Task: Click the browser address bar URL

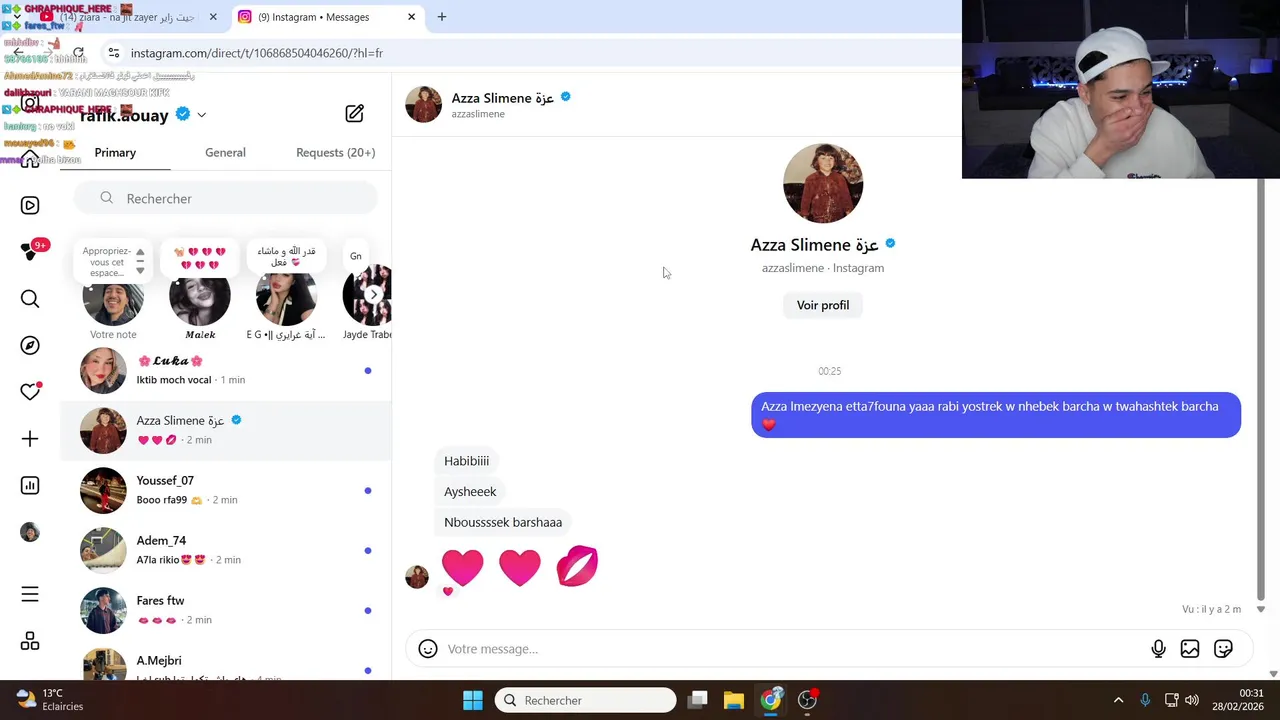Action: (x=256, y=53)
